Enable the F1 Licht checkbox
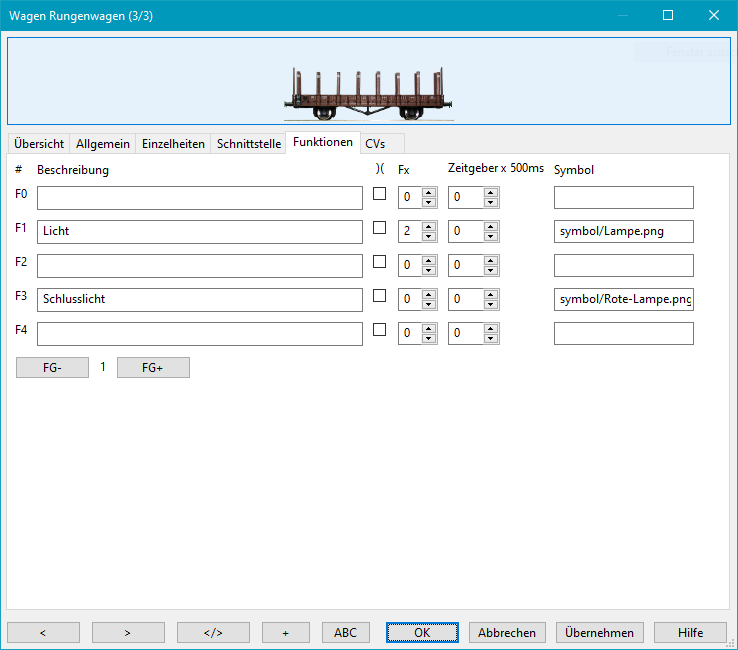The image size is (738, 650). click(379, 228)
